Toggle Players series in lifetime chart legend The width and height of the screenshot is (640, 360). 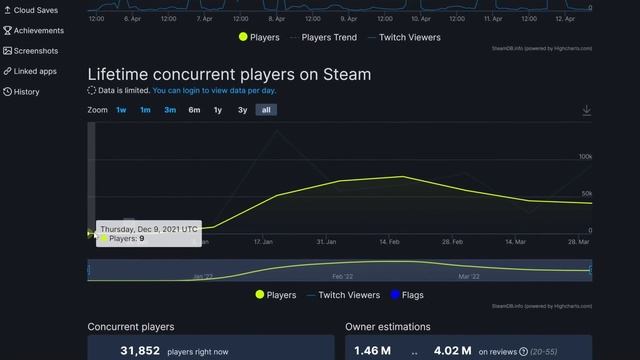276,295
